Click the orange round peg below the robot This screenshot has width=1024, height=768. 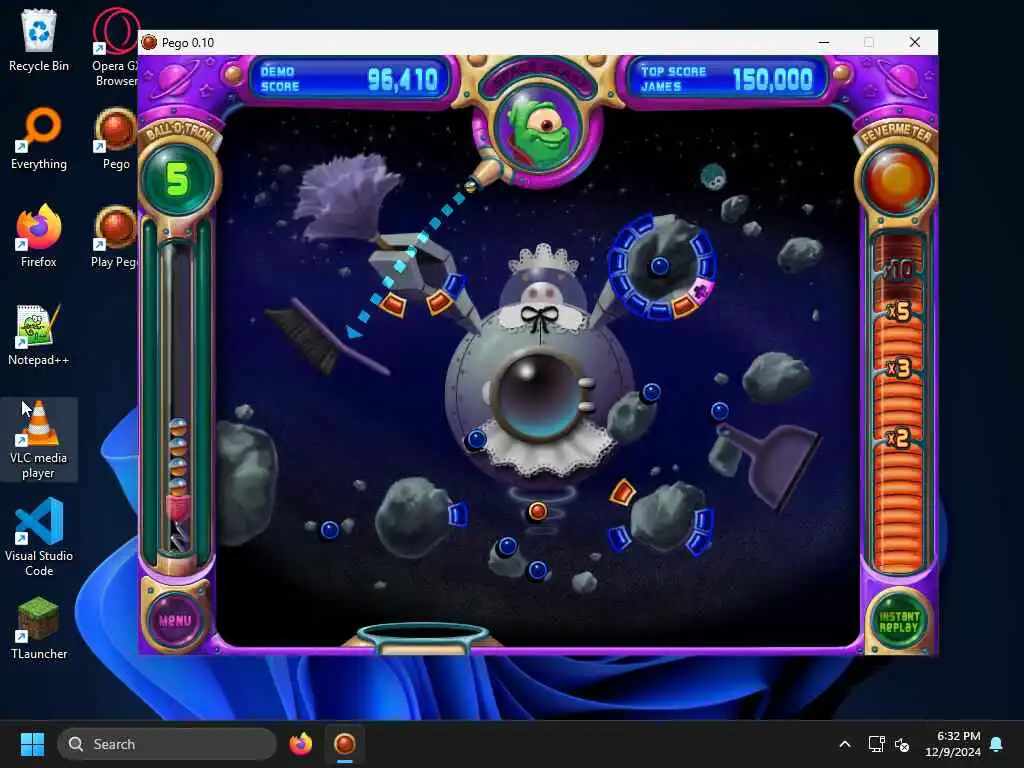click(537, 511)
